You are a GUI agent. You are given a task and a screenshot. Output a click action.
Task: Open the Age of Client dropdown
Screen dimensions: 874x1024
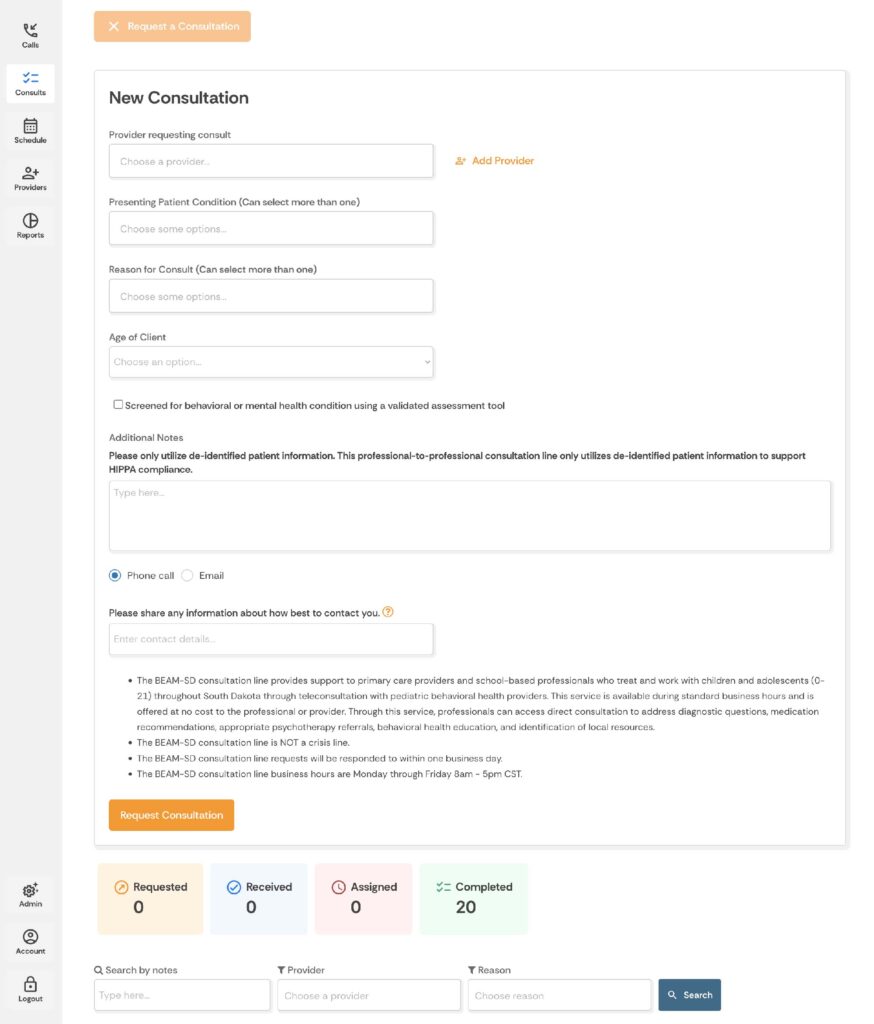coord(271,362)
